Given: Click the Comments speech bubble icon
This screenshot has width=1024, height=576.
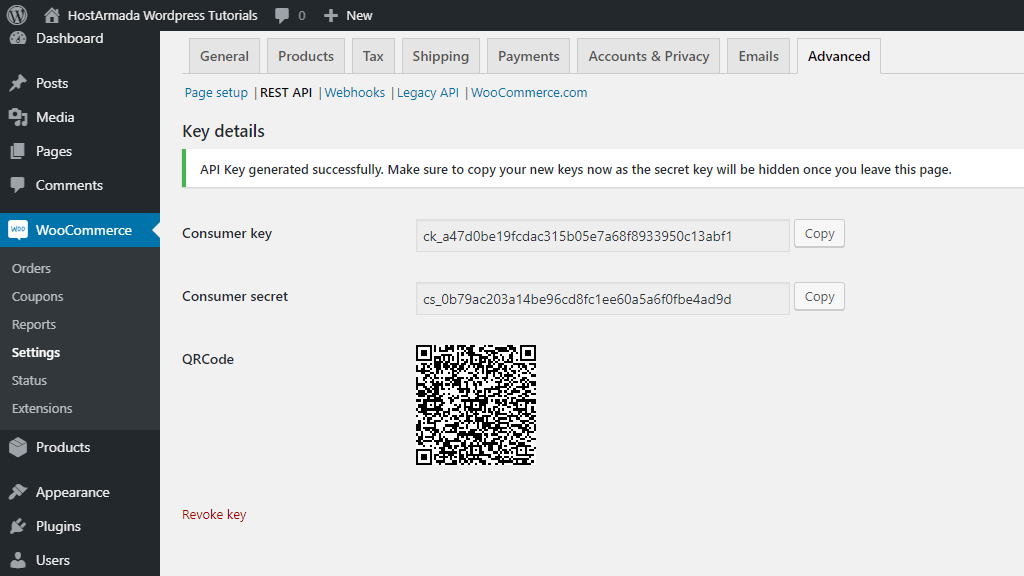Looking at the screenshot, I should (19, 185).
